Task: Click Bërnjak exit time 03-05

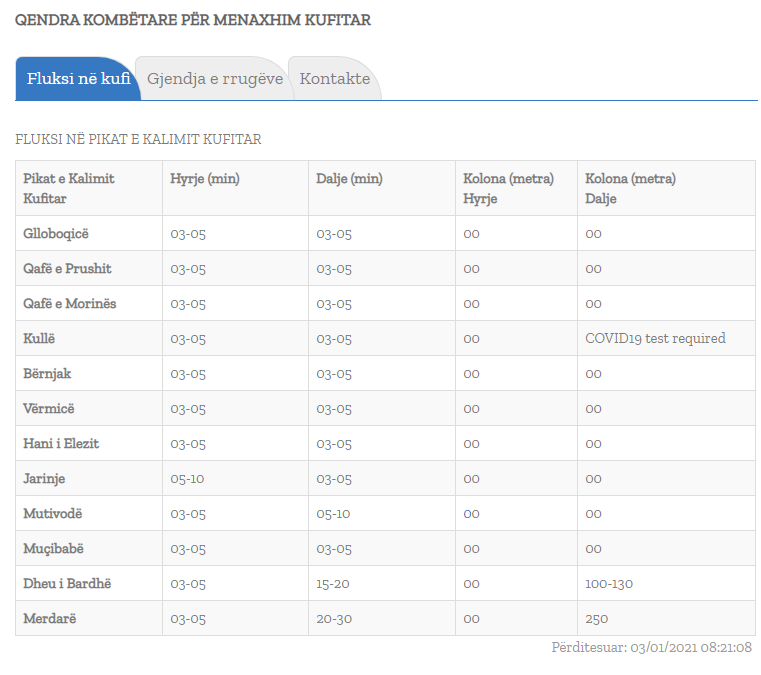Action: click(x=334, y=374)
